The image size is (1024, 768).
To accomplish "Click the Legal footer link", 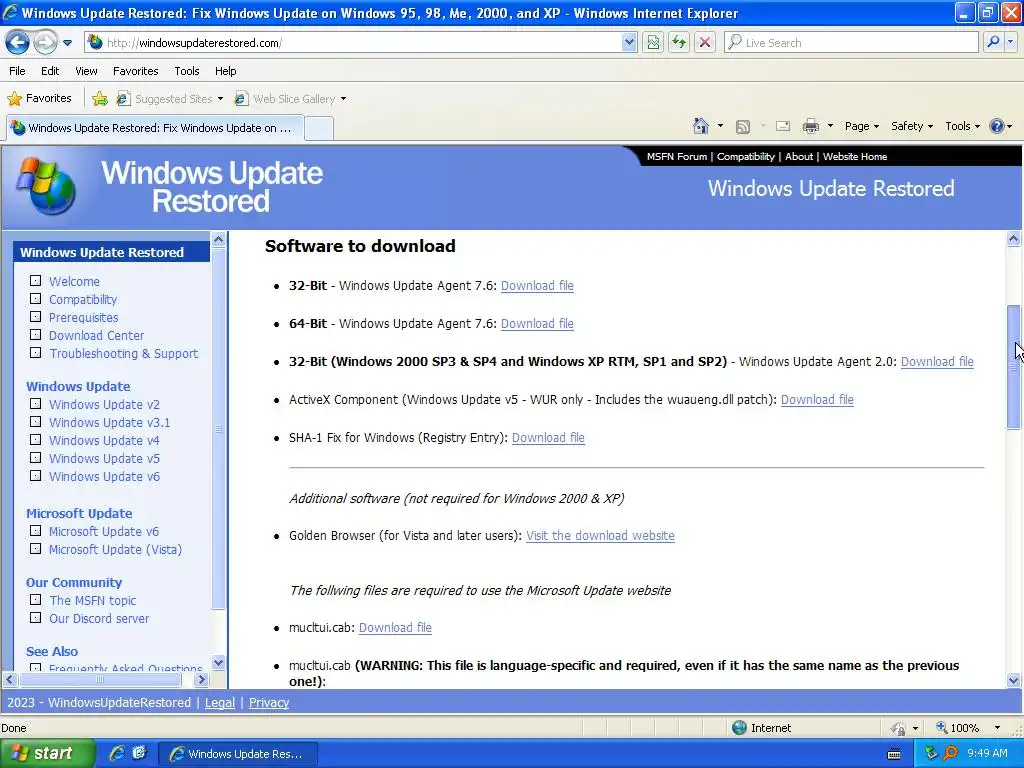I will tap(219, 703).
